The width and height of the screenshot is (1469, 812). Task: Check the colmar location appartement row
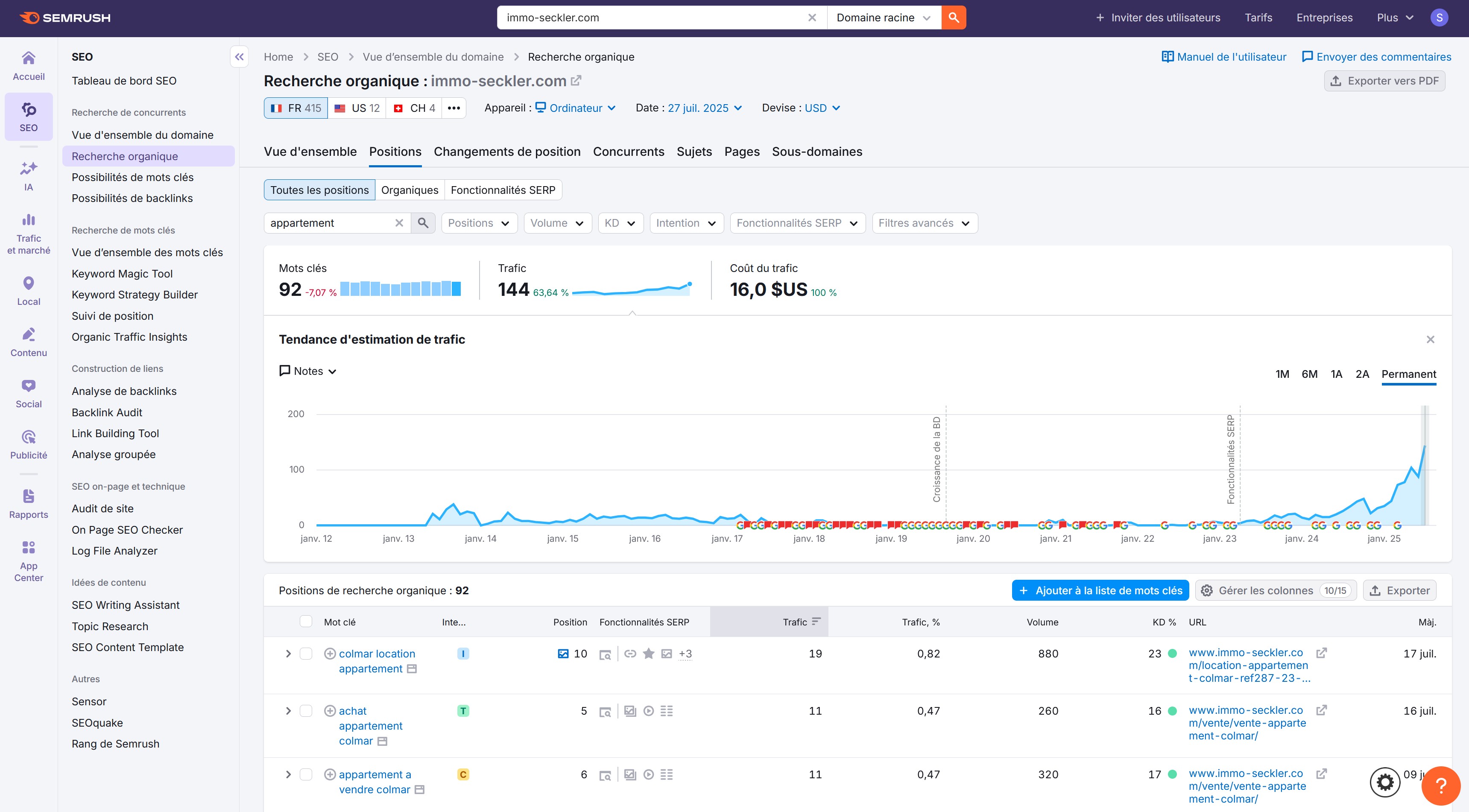(x=306, y=654)
